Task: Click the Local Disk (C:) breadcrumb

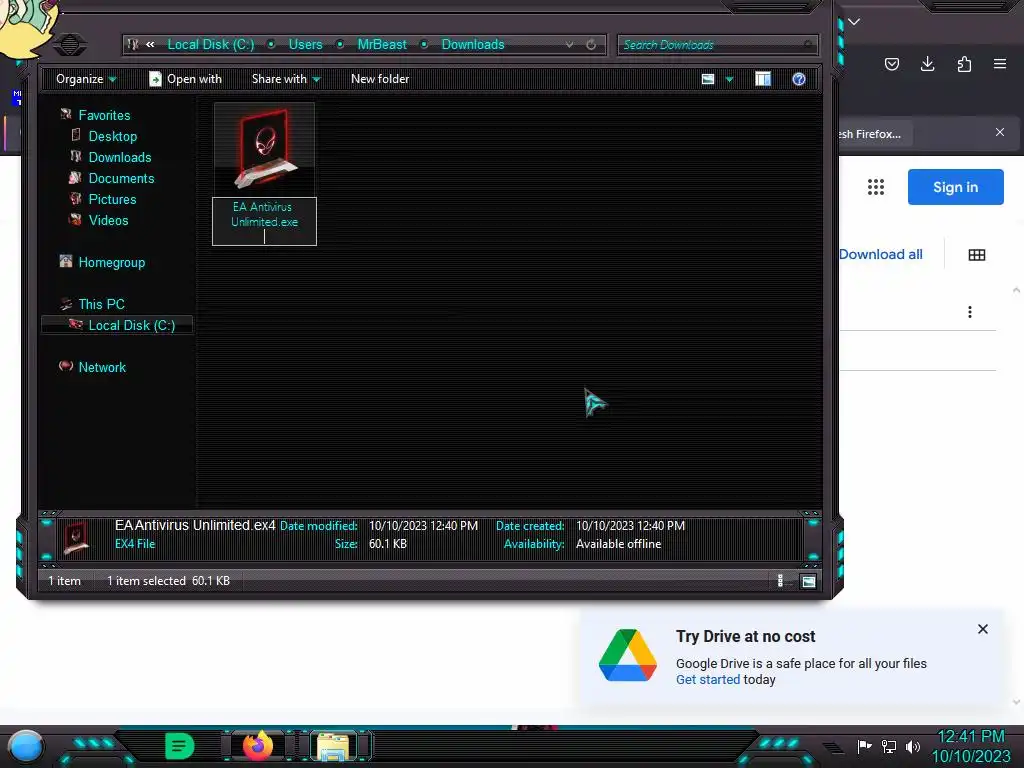Action: [211, 44]
